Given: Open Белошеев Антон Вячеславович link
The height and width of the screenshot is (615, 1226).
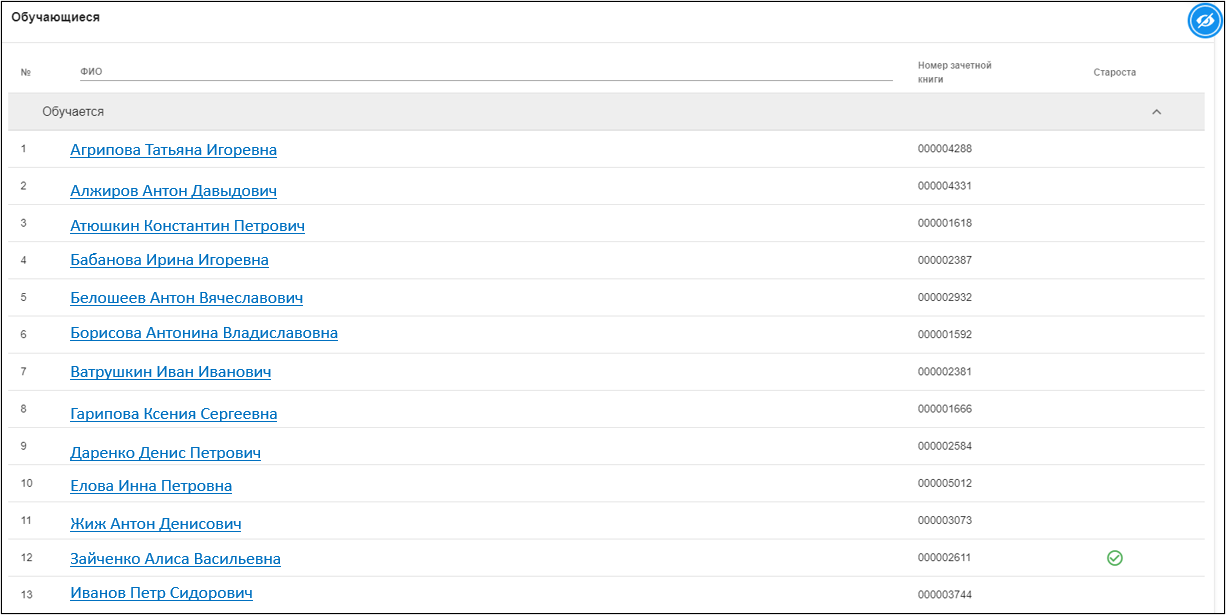Looking at the screenshot, I should pyautogui.click(x=186, y=298).
